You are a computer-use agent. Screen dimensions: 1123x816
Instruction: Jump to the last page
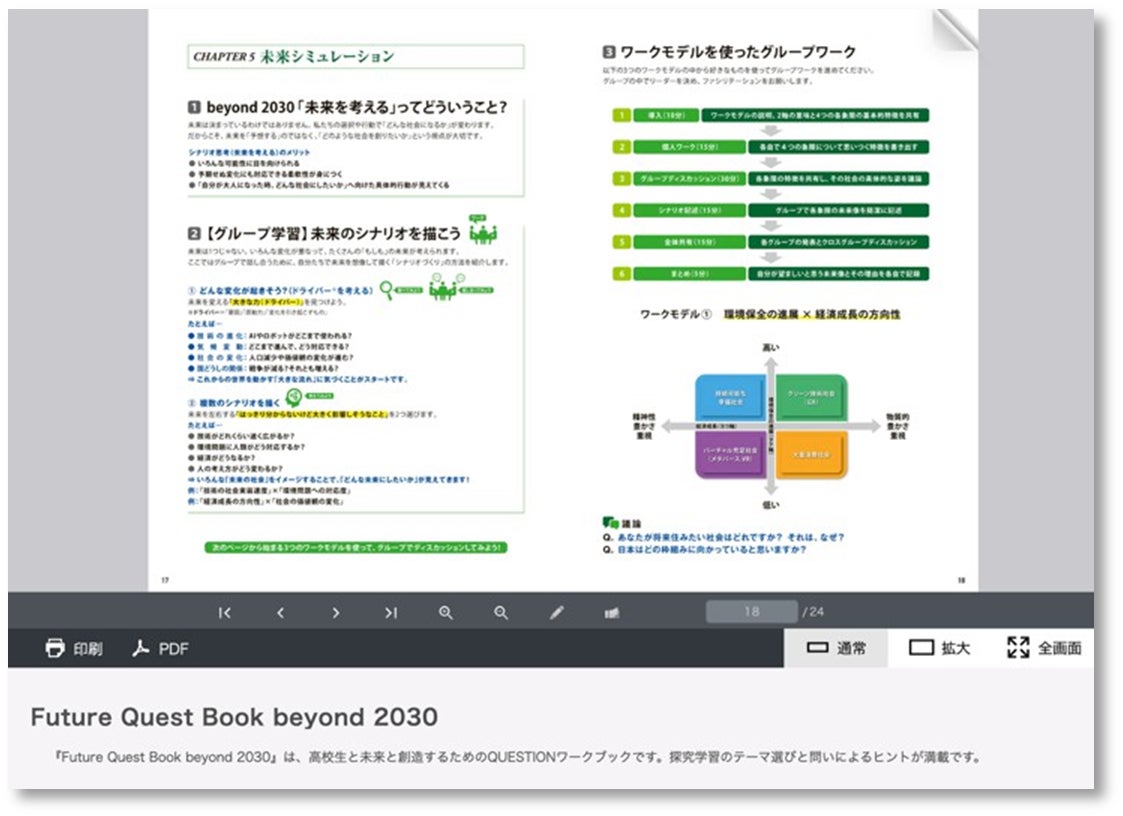[390, 613]
